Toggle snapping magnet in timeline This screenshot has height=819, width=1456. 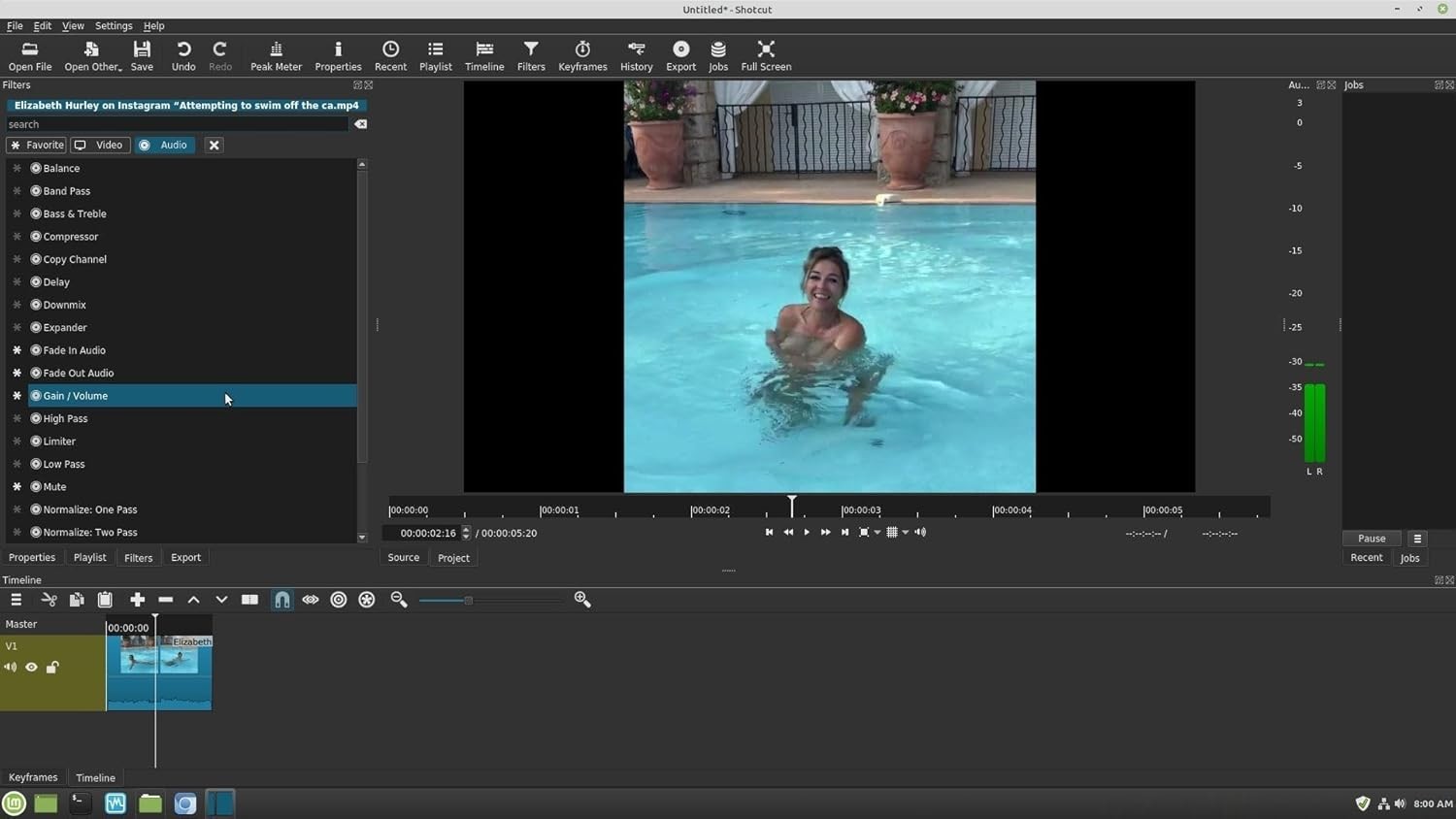click(281, 600)
